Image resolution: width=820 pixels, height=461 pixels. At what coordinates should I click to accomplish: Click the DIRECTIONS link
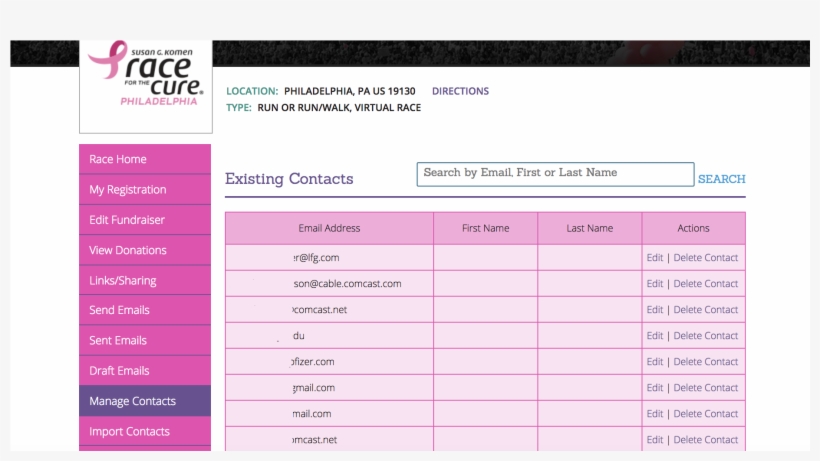click(x=460, y=91)
